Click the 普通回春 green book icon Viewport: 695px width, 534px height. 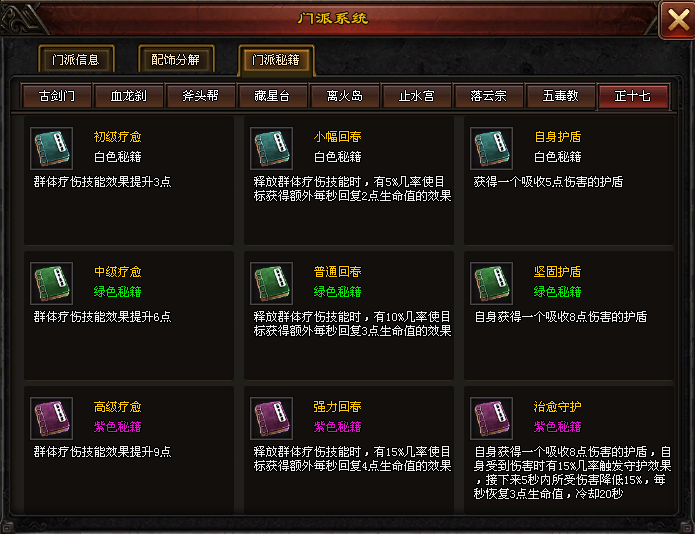pos(271,283)
